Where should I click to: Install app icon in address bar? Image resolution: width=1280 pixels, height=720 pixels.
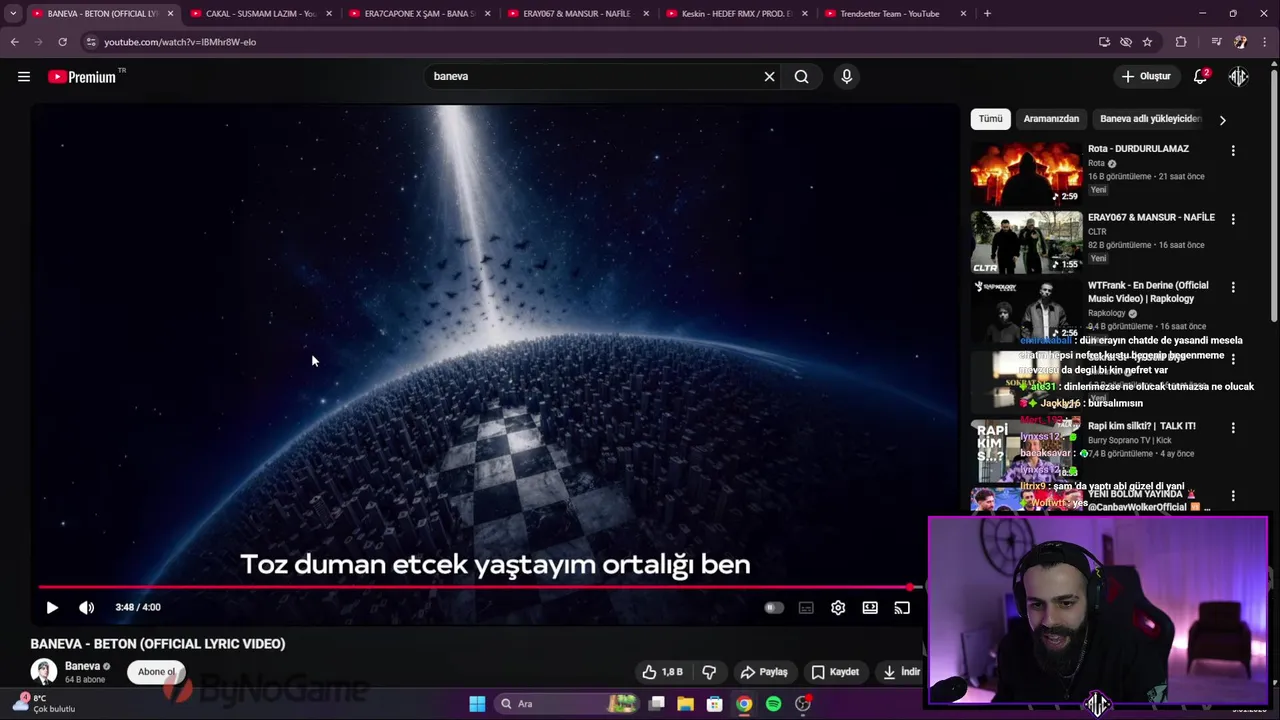(x=1104, y=42)
